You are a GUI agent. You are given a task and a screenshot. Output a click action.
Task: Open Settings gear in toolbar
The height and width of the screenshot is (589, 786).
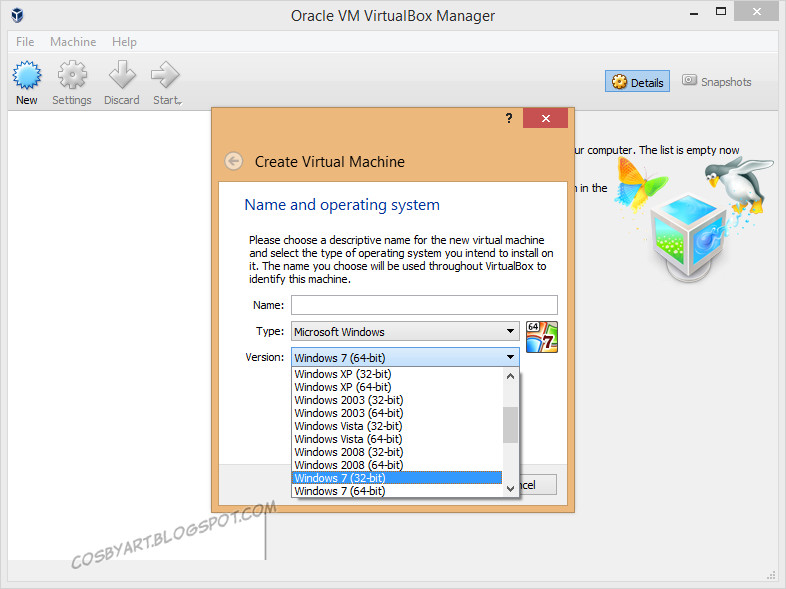72,75
